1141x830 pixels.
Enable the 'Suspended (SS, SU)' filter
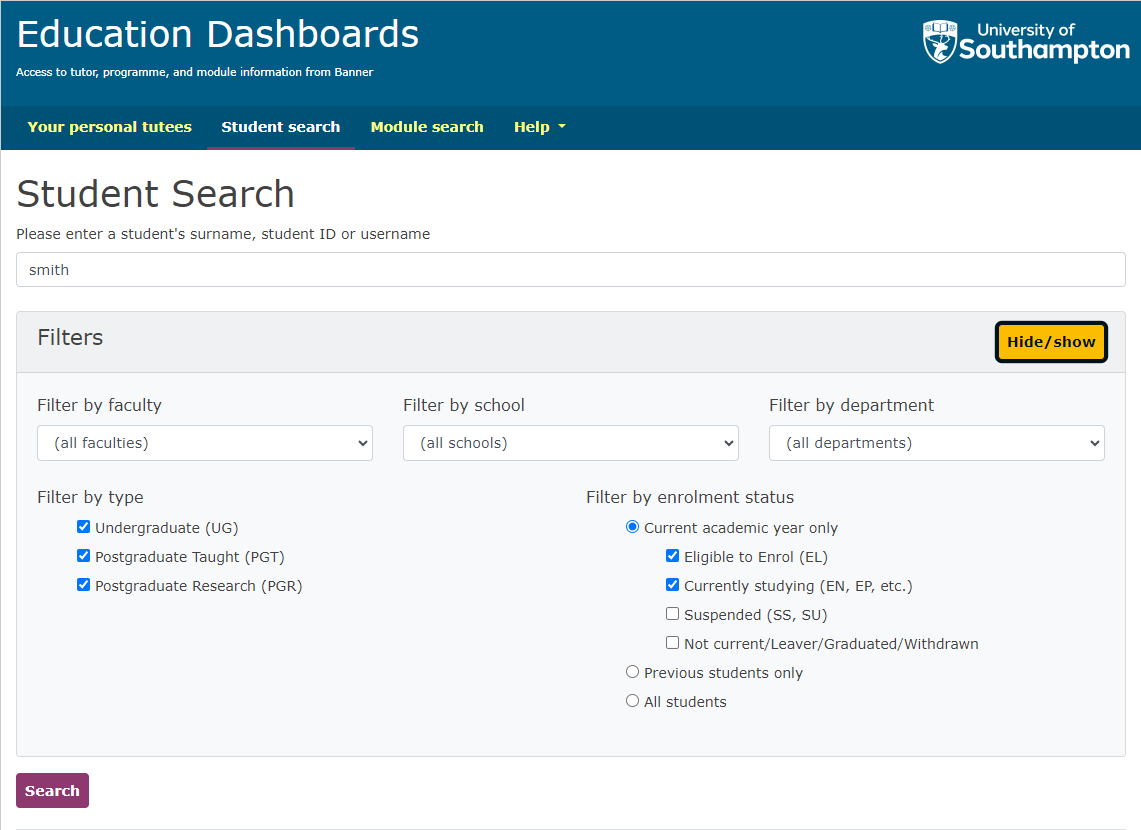(x=672, y=613)
